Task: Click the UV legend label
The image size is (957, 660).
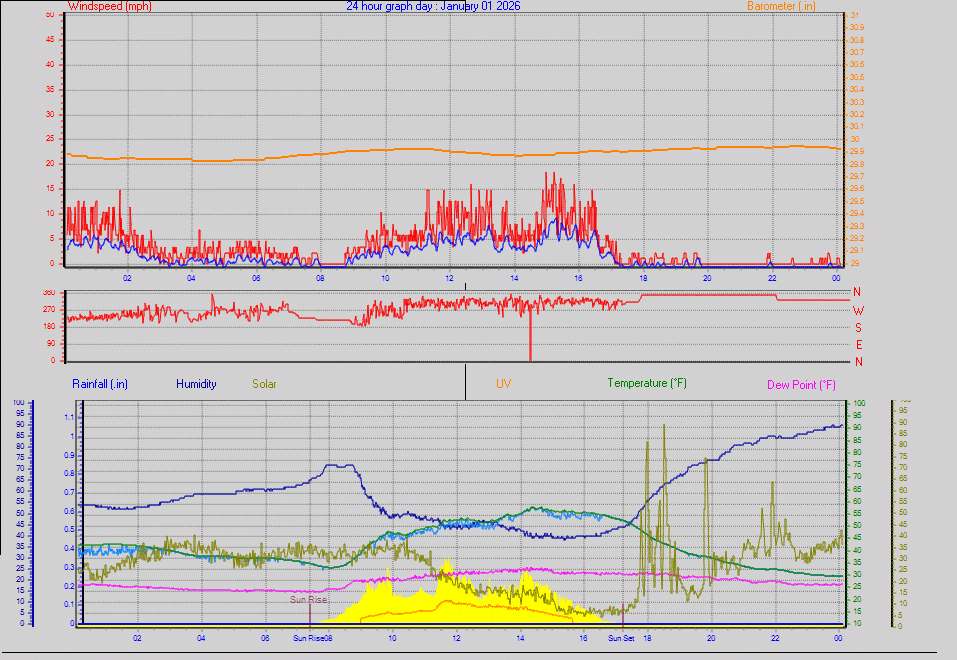Action: pyautogui.click(x=504, y=384)
